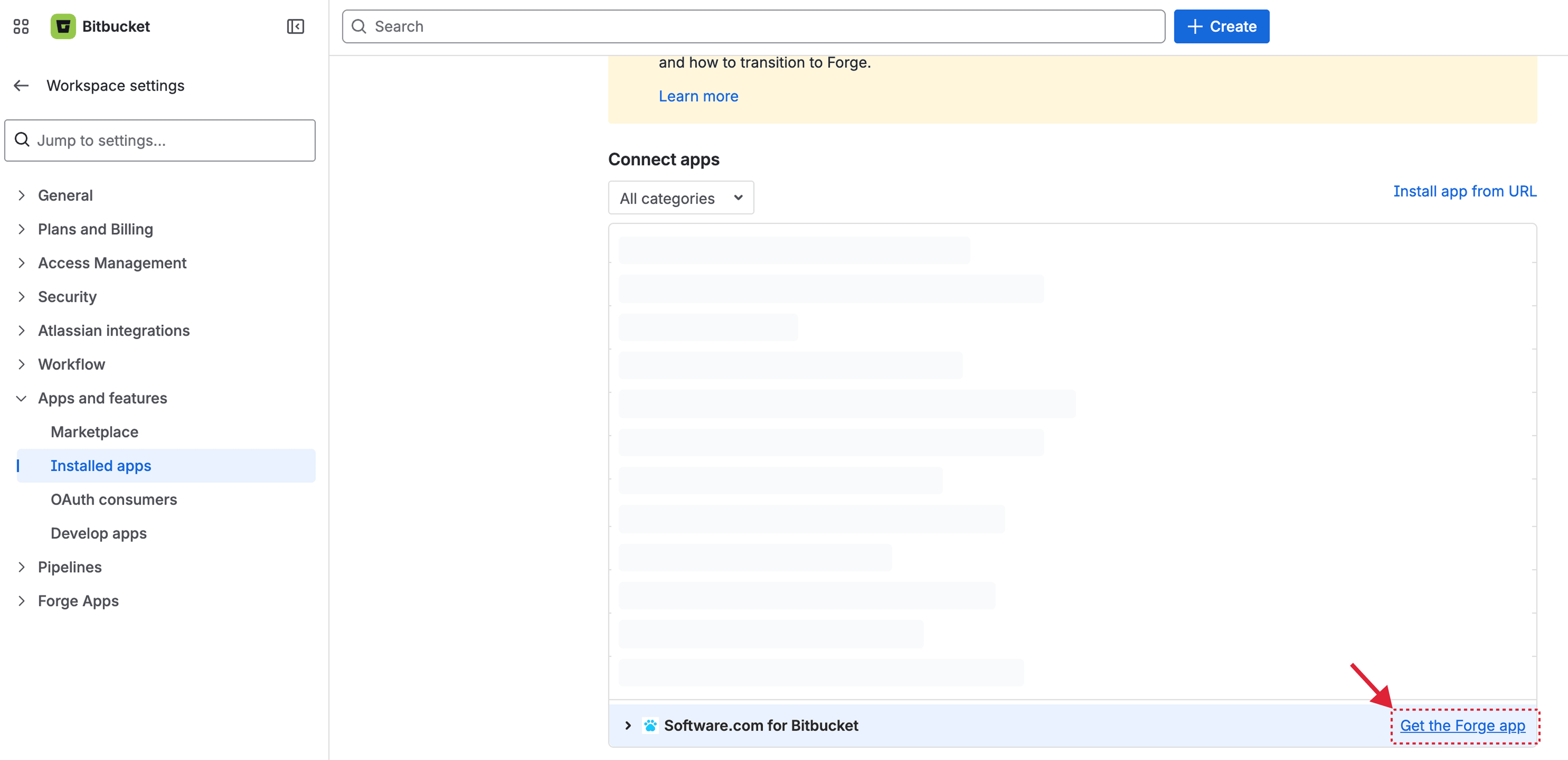Open the Learn more link
The height and width of the screenshot is (760, 1568).
[x=698, y=96]
